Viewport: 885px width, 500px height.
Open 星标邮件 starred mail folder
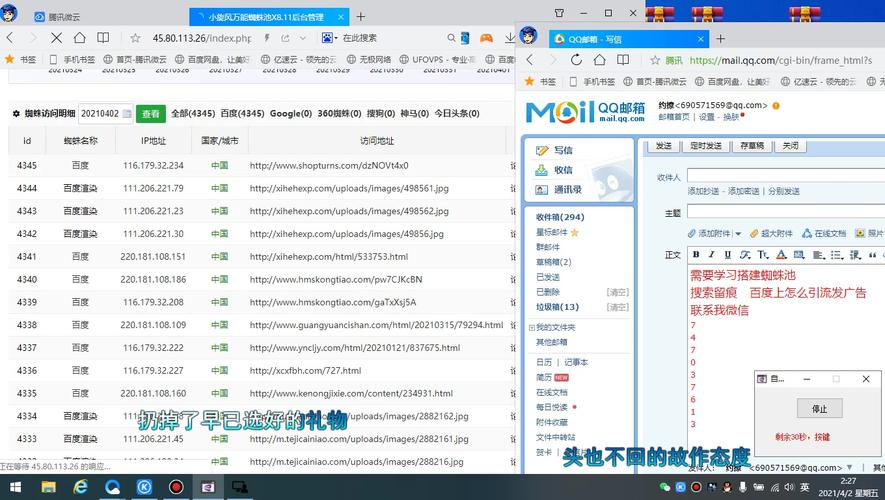pyautogui.click(x=557, y=232)
